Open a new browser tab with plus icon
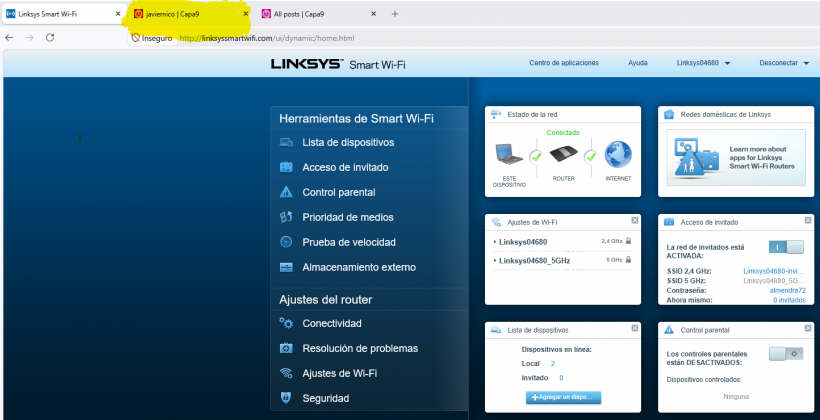 pos(395,14)
